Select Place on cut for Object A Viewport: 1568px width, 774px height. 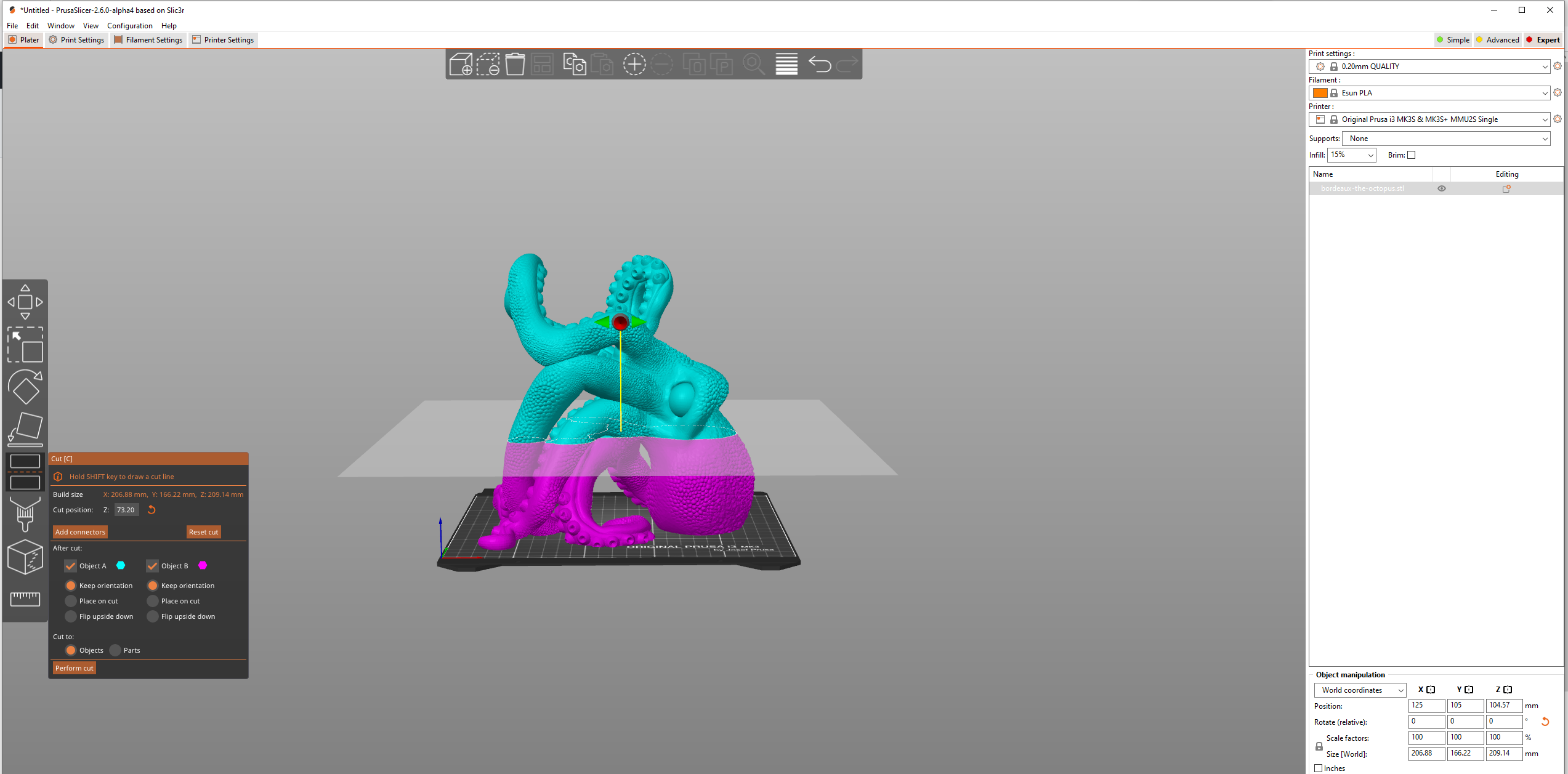[x=71, y=601]
